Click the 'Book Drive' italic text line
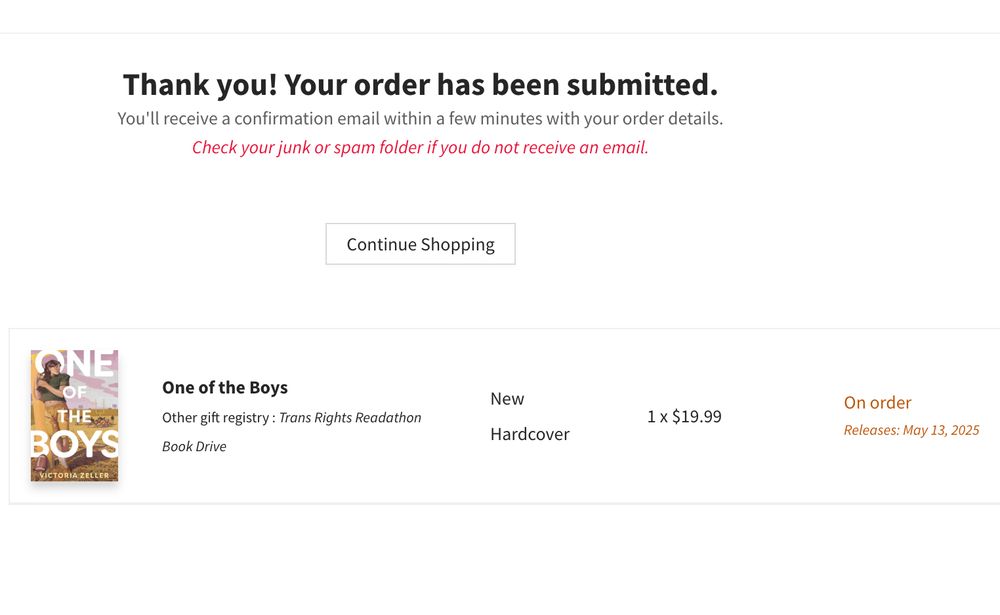Viewport: 1000px width, 615px height. tap(194, 446)
